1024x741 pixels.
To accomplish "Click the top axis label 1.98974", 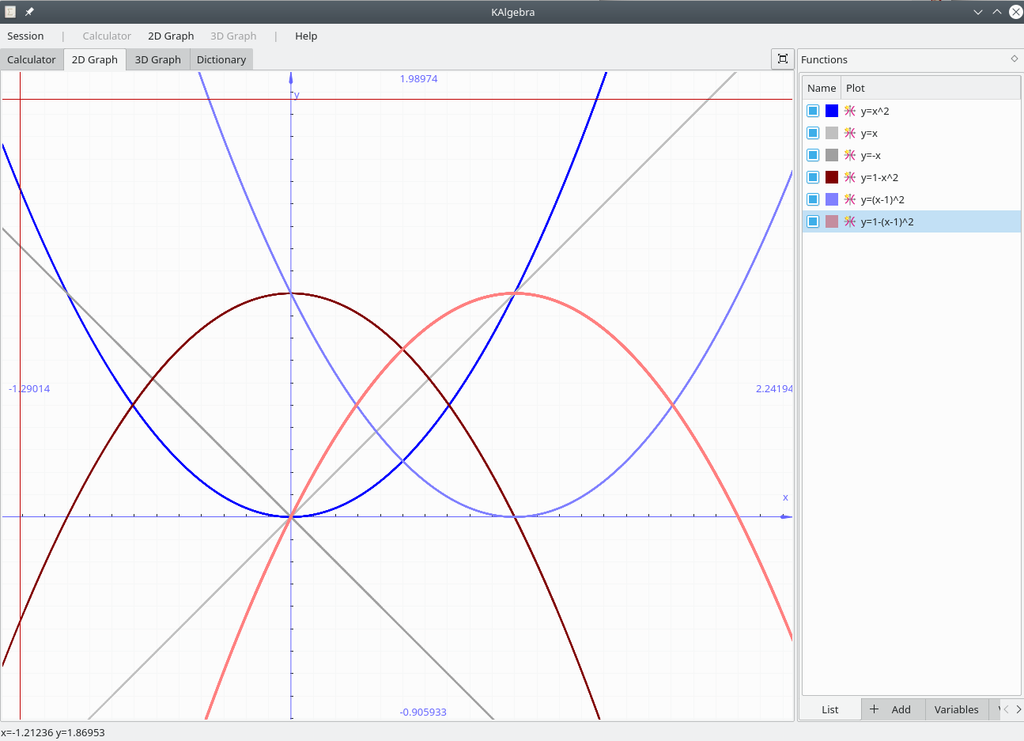I will [419, 79].
